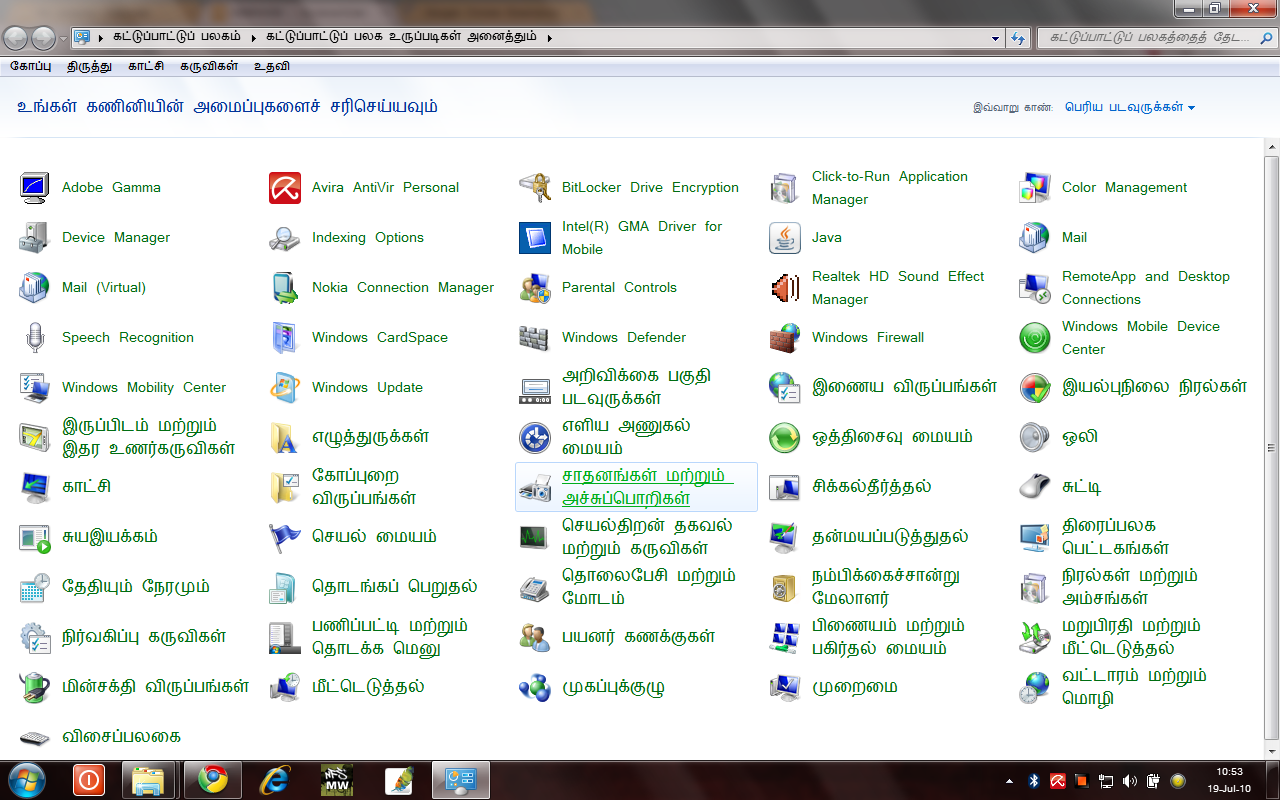The height and width of the screenshot is (800, 1280).
Task: Click Speech Recognition microphone icon
Action: (x=35, y=338)
